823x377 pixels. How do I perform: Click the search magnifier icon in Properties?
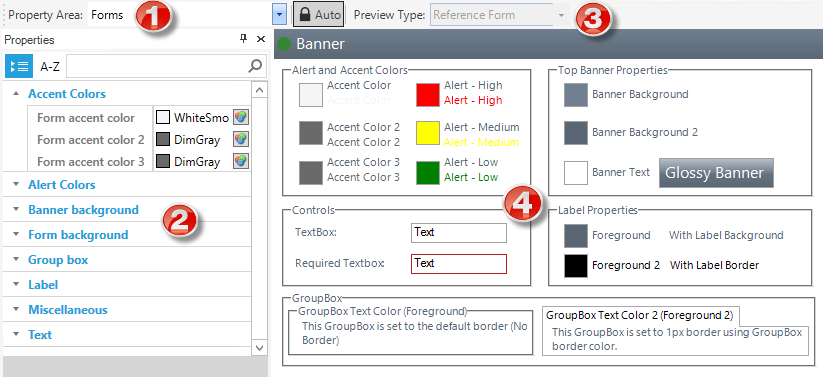click(255, 66)
